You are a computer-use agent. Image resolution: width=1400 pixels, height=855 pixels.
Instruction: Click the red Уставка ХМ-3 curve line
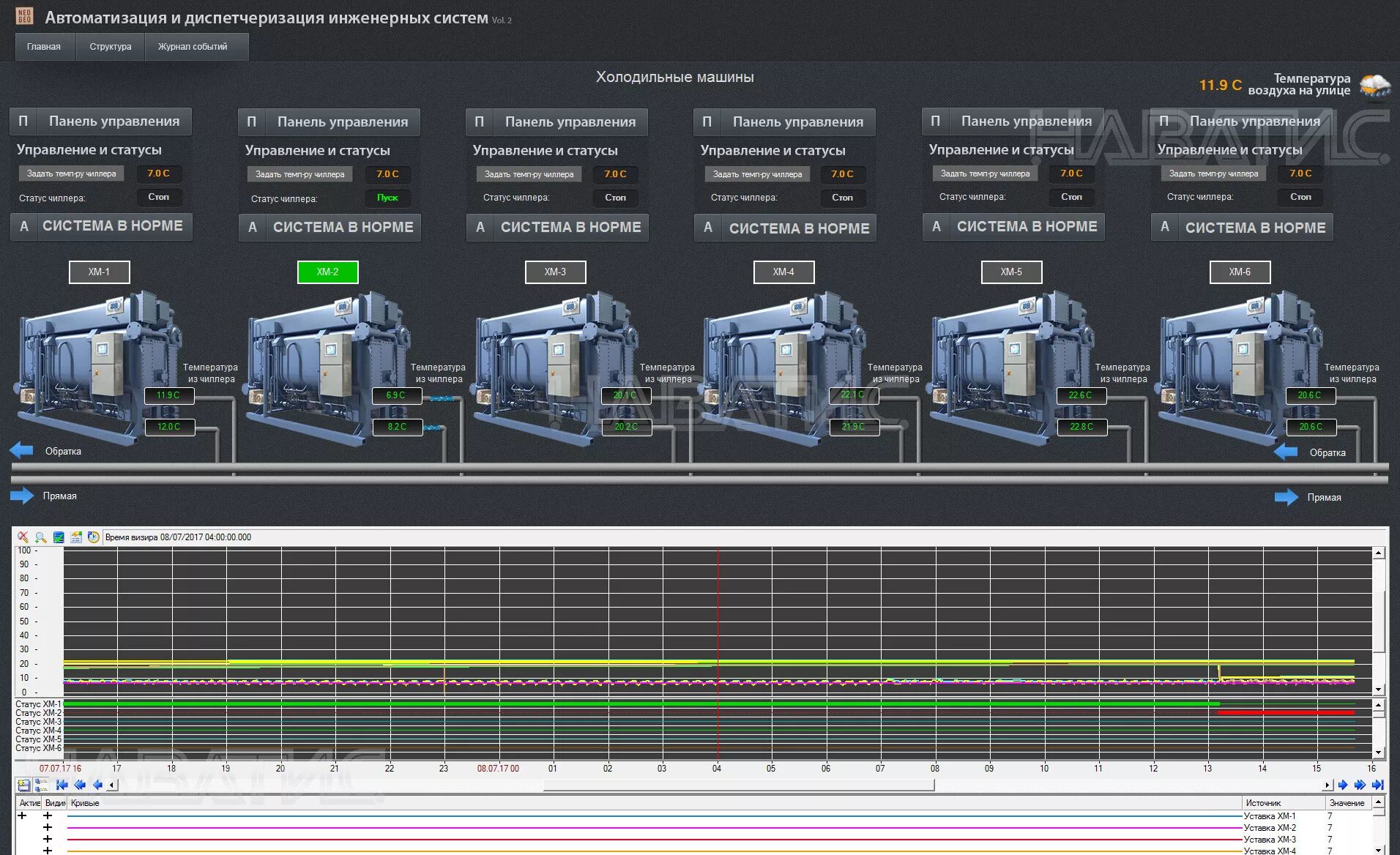[x=655, y=840]
